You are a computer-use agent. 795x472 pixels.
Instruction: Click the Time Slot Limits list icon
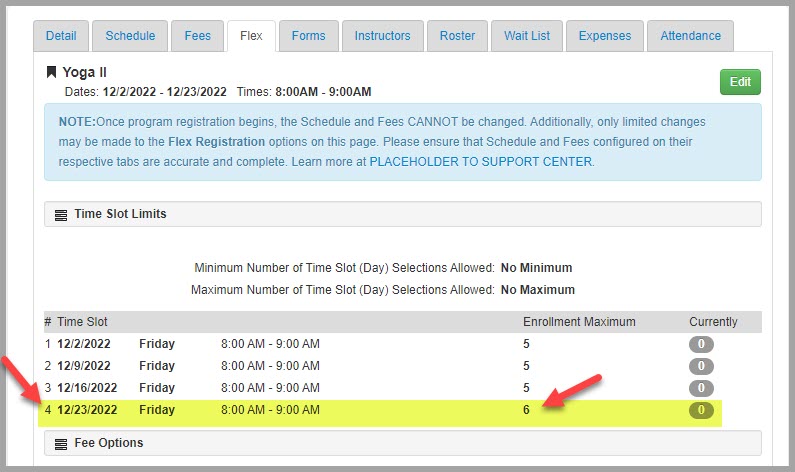pyautogui.click(x=61, y=215)
